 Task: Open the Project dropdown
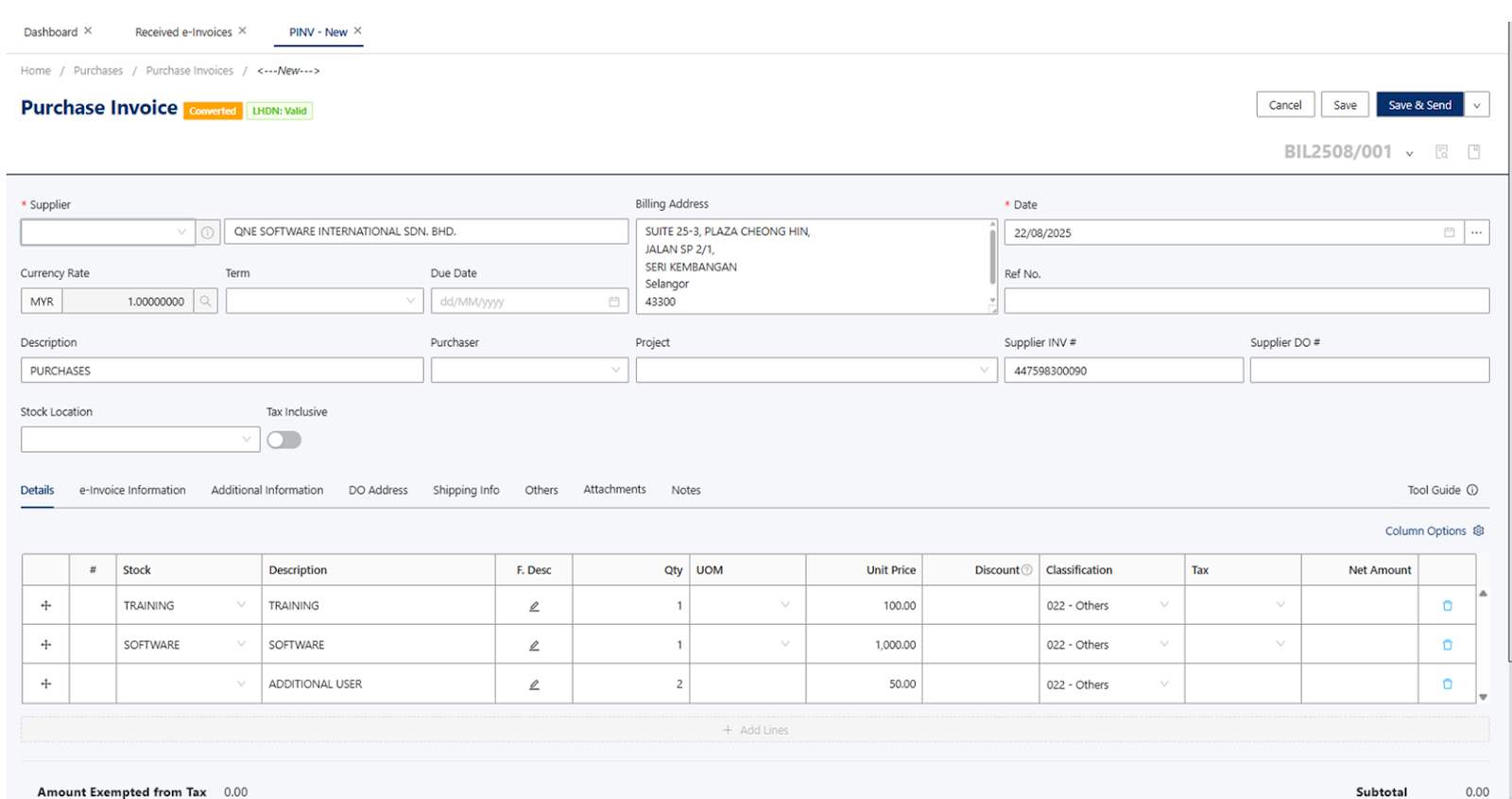coord(816,370)
